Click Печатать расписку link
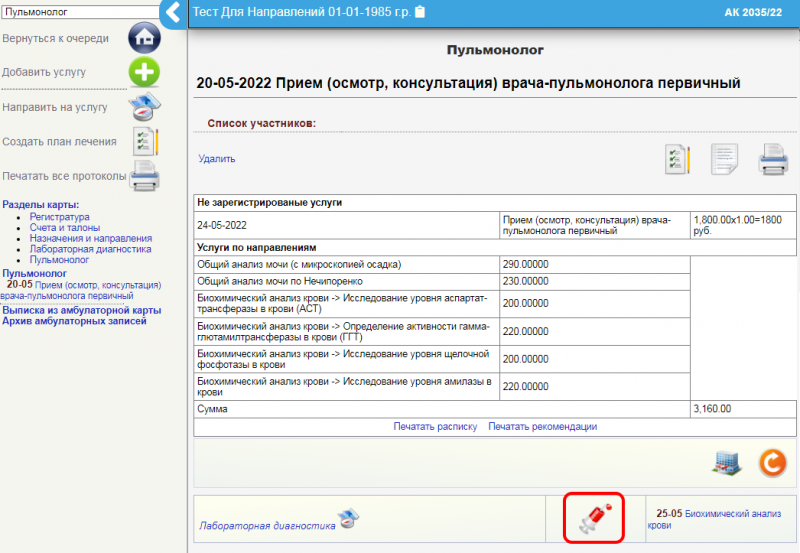The height and width of the screenshot is (553, 800). [x=435, y=427]
